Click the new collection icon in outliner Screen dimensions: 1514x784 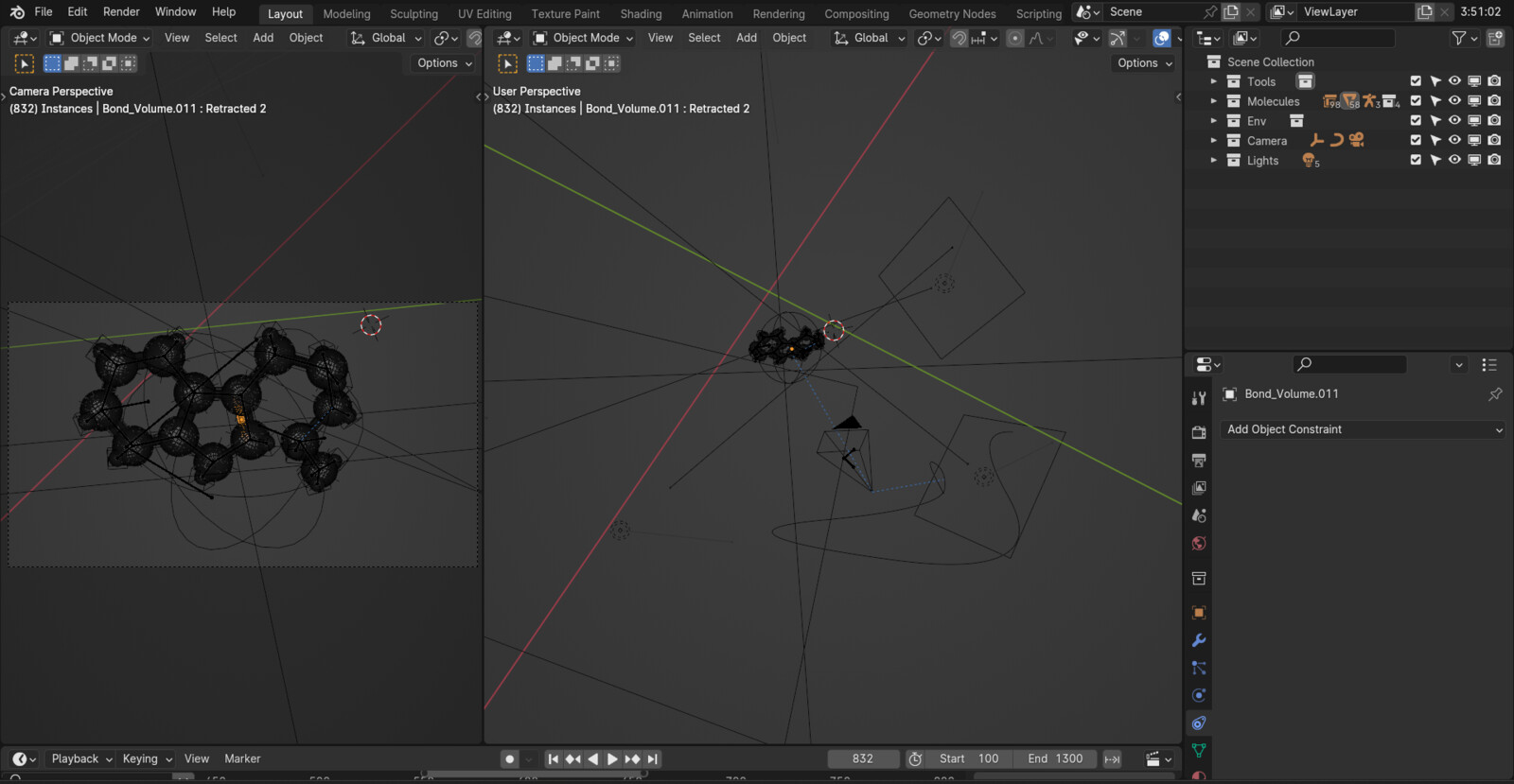click(1495, 38)
